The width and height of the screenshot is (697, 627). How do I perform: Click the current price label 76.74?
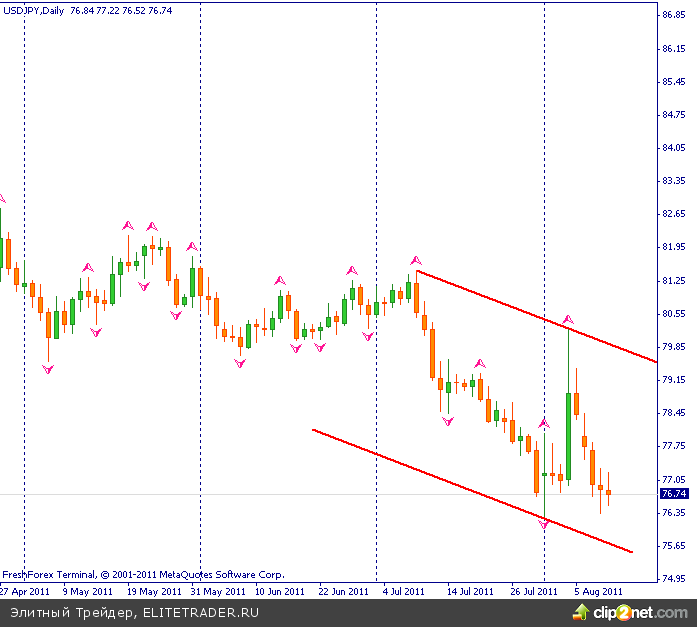[673, 493]
